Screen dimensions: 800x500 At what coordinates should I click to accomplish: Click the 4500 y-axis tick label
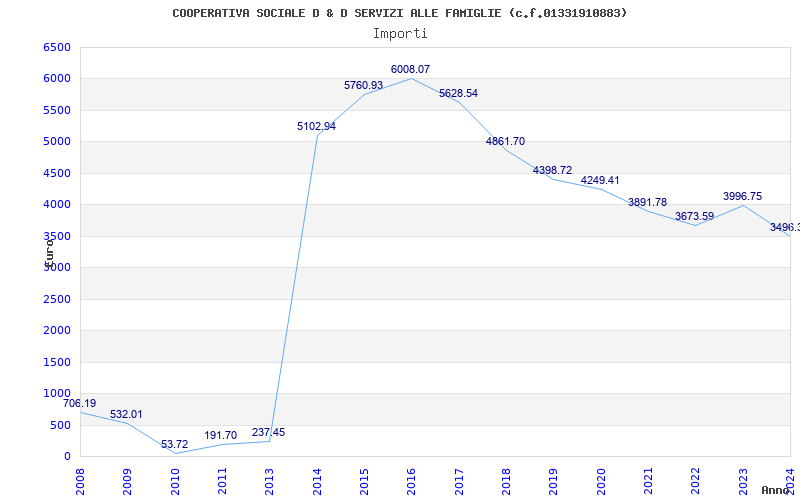57,173
